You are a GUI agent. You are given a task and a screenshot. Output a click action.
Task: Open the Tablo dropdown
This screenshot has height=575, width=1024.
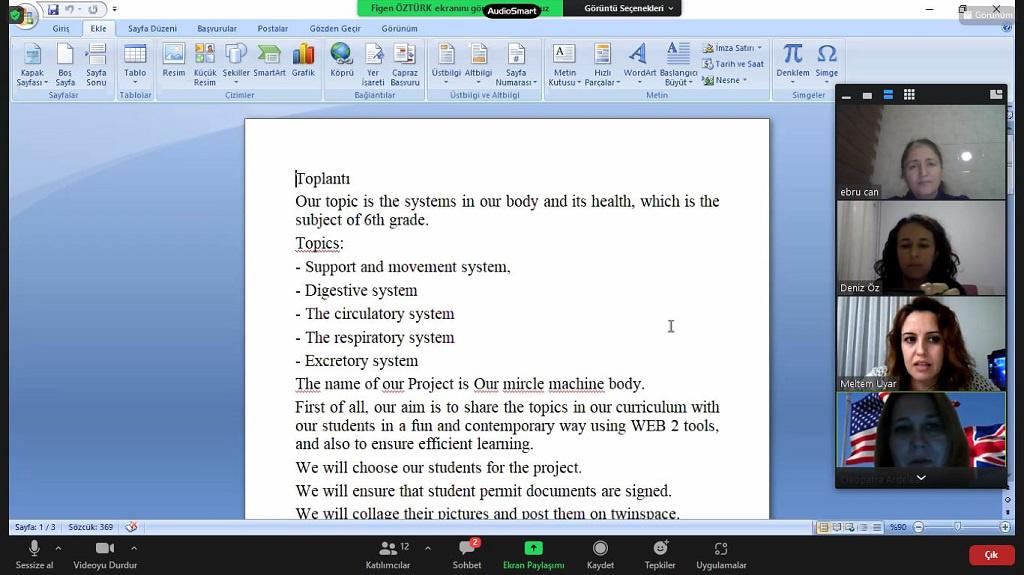(x=135, y=62)
